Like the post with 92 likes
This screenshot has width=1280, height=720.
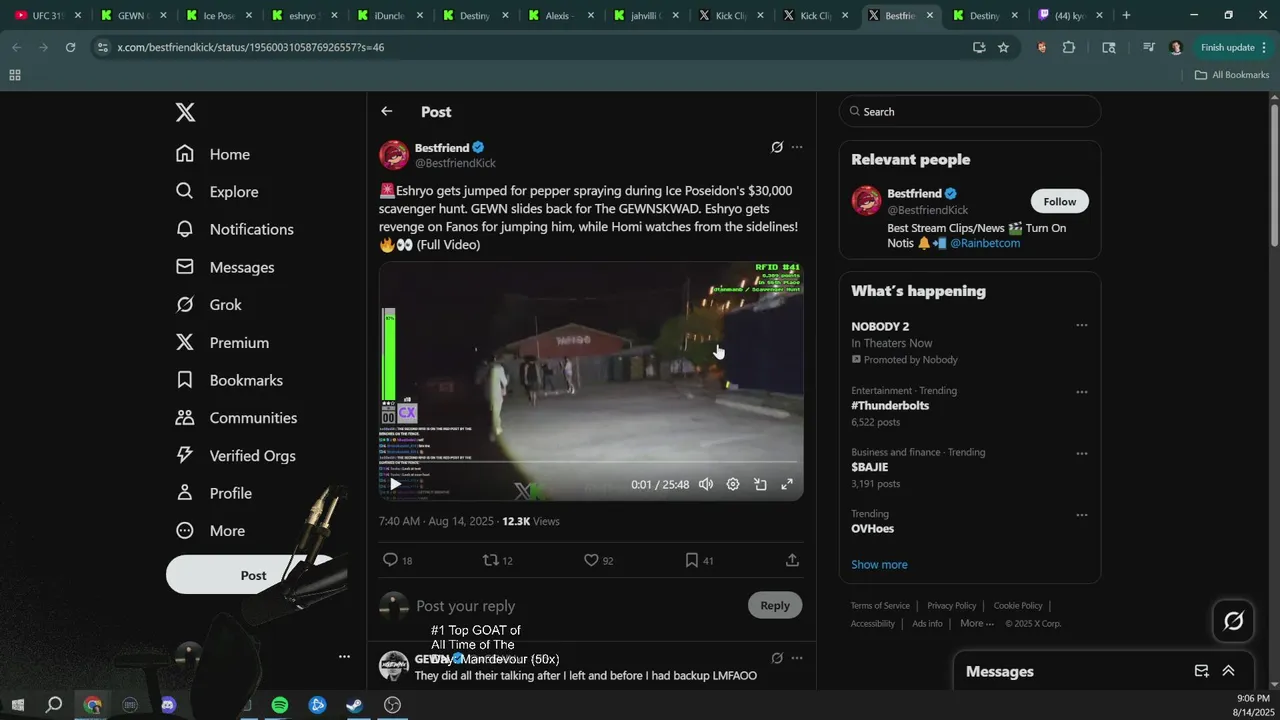coord(599,560)
